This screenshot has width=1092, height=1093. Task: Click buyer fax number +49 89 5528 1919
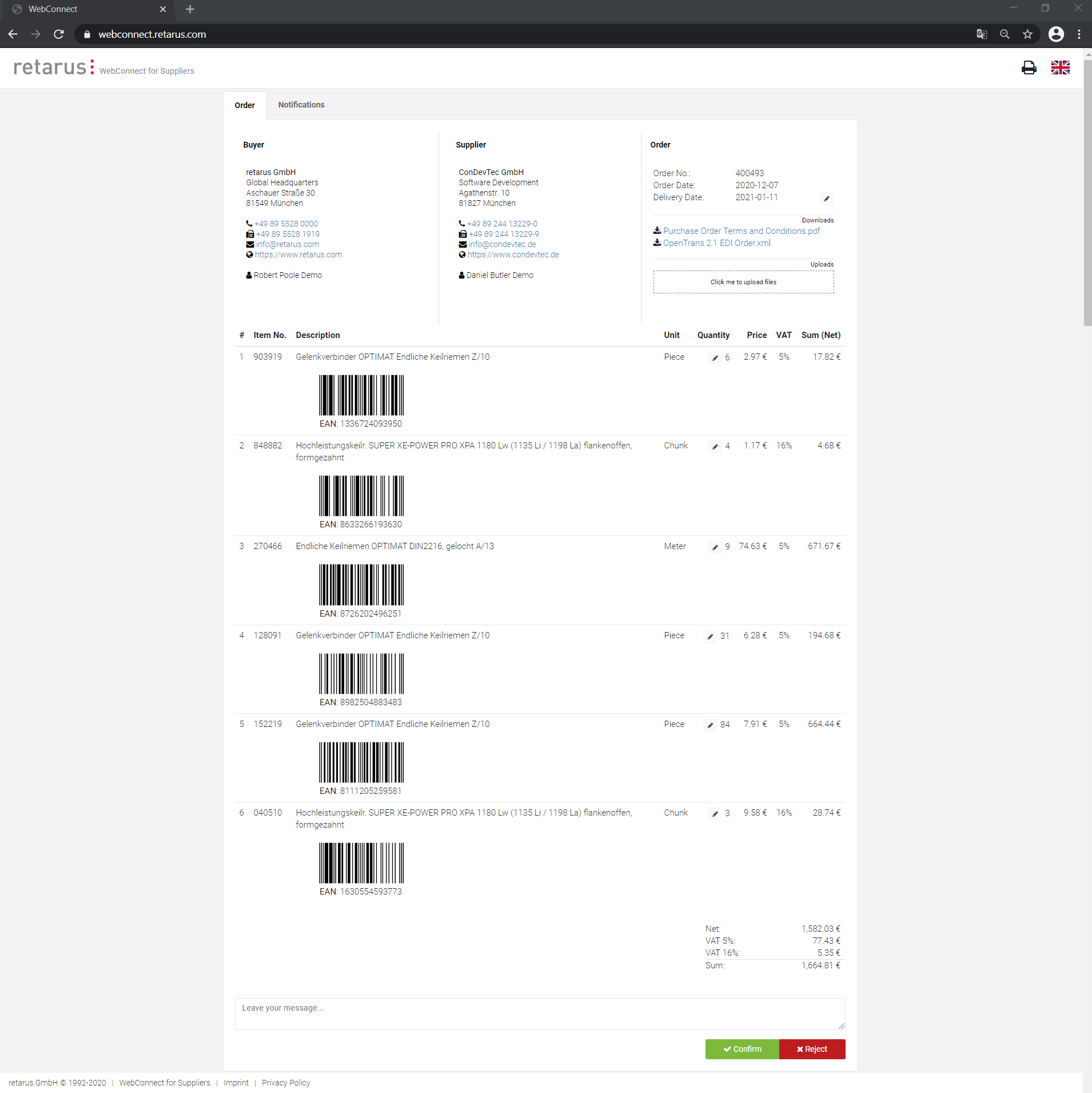click(288, 234)
